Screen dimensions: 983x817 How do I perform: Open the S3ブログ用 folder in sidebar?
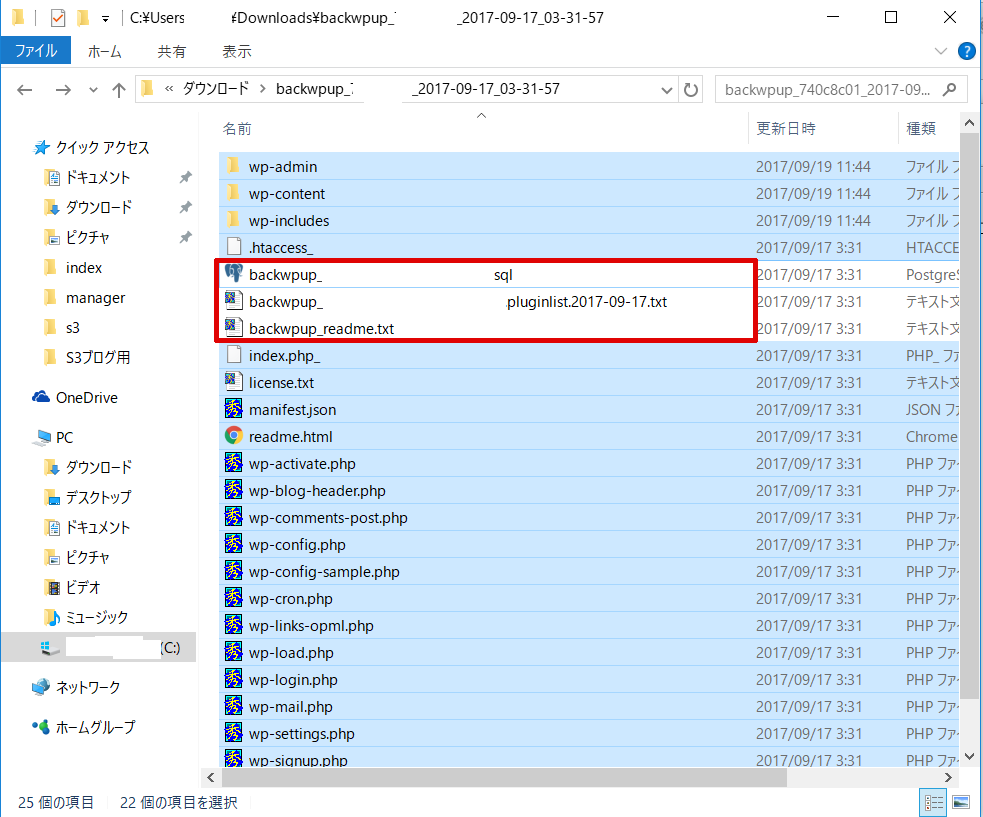coord(98,357)
